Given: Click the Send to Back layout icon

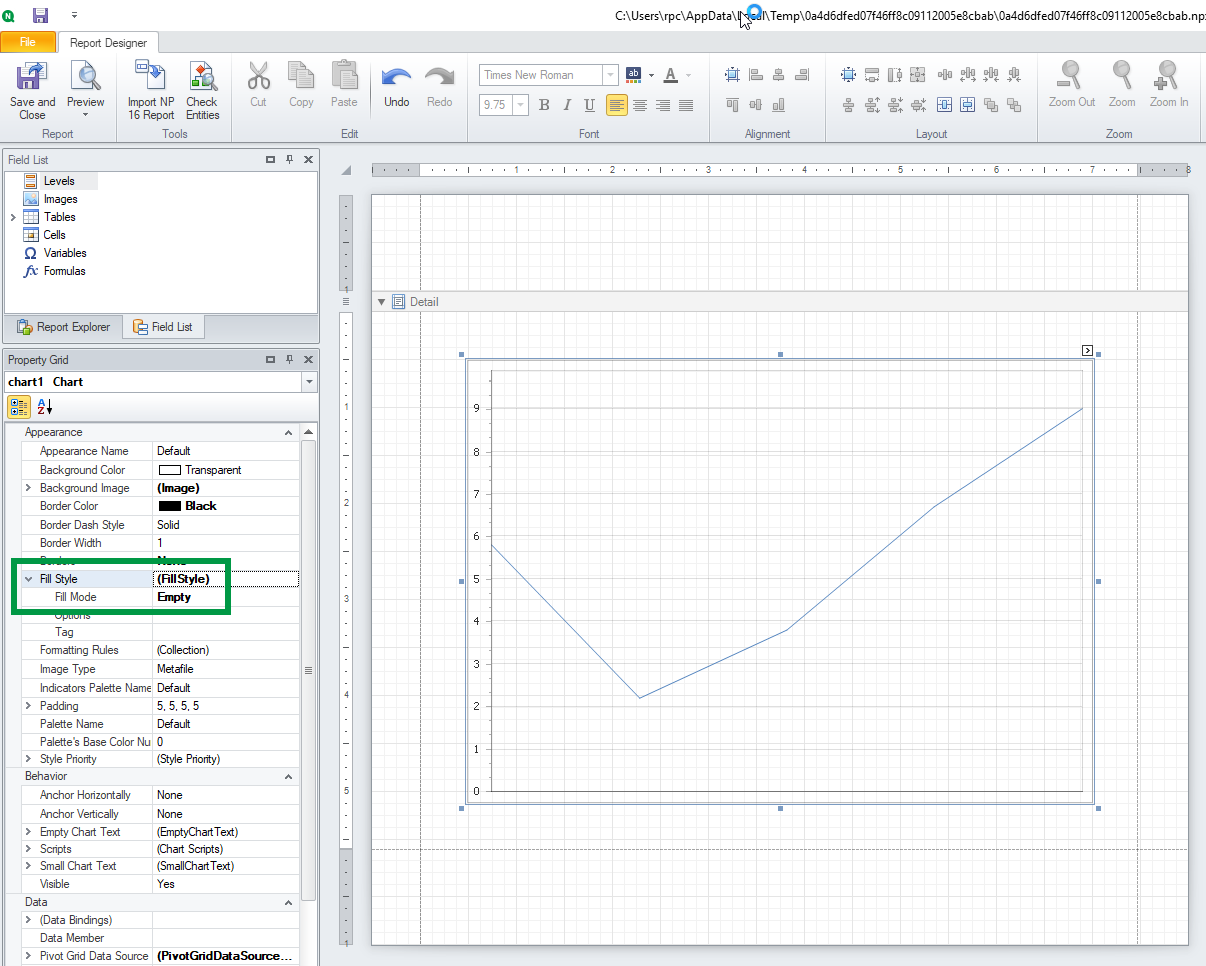Looking at the screenshot, I should 1014,105.
